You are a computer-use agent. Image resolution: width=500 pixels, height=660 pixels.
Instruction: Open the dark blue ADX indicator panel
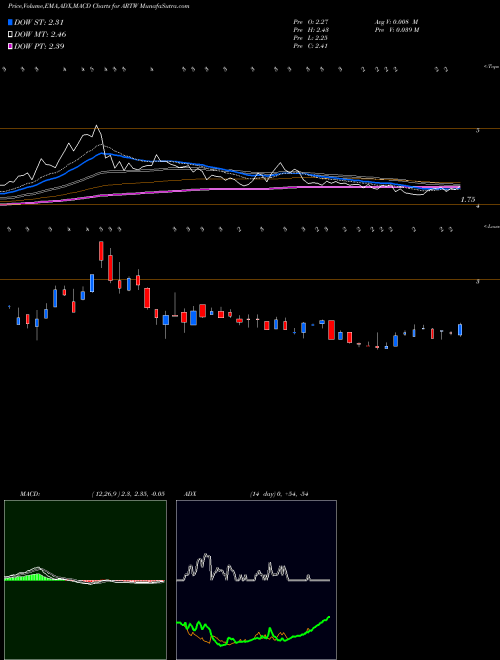tap(256, 580)
